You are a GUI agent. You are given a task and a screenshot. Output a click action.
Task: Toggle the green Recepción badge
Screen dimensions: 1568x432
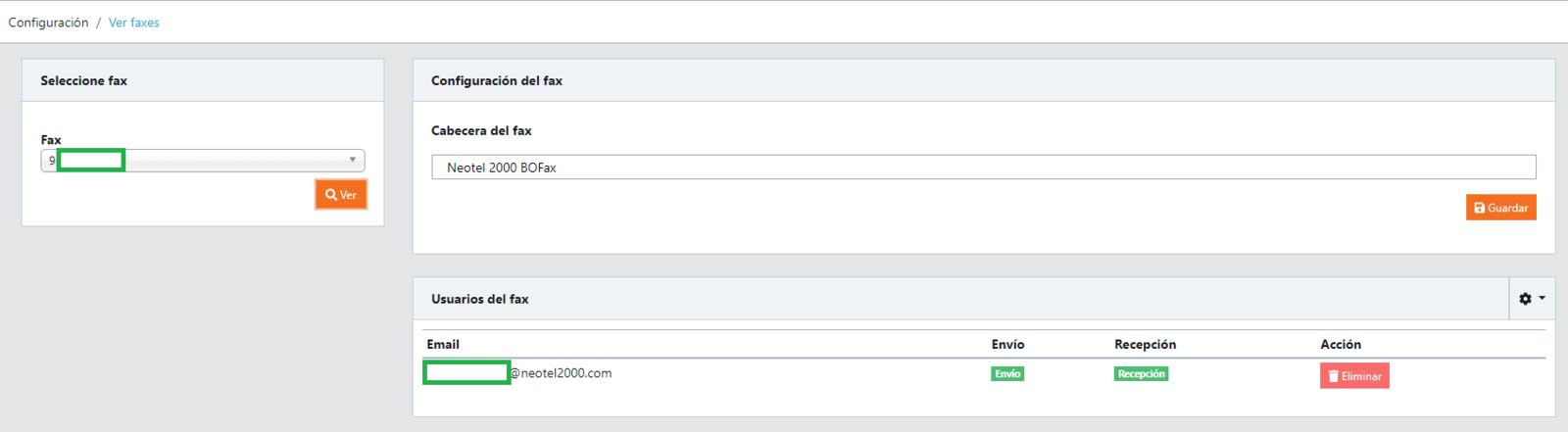(1141, 374)
